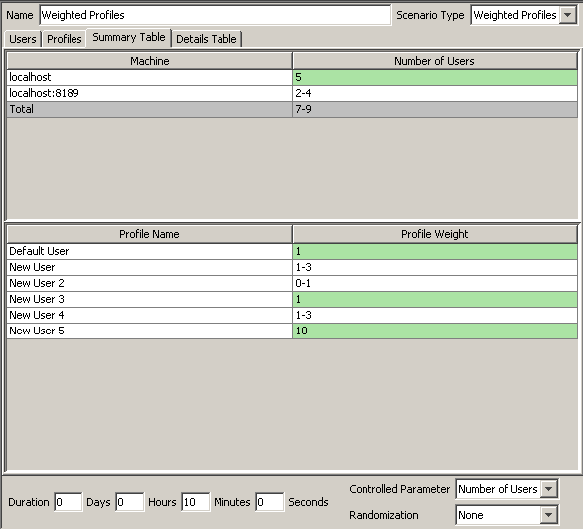This screenshot has width=583, height=529.
Task: Click the Duration Days input field
Action: pyautogui.click(x=68, y=502)
